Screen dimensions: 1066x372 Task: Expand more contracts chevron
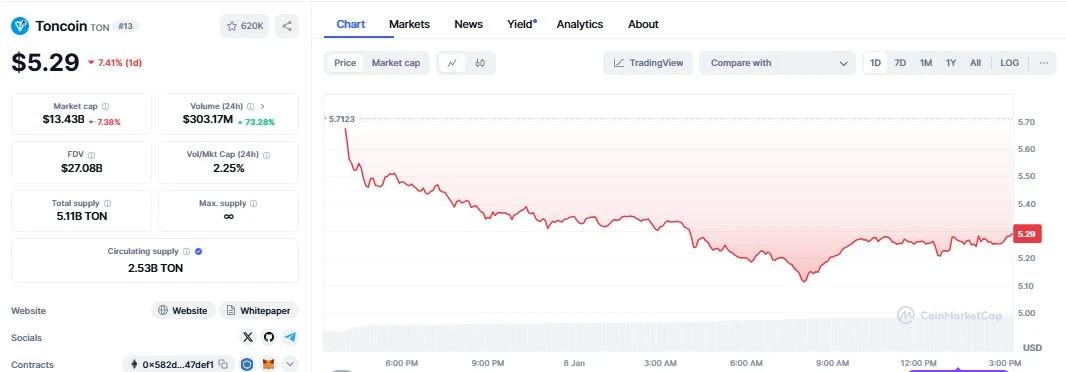pyautogui.click(x=290, y=365)
